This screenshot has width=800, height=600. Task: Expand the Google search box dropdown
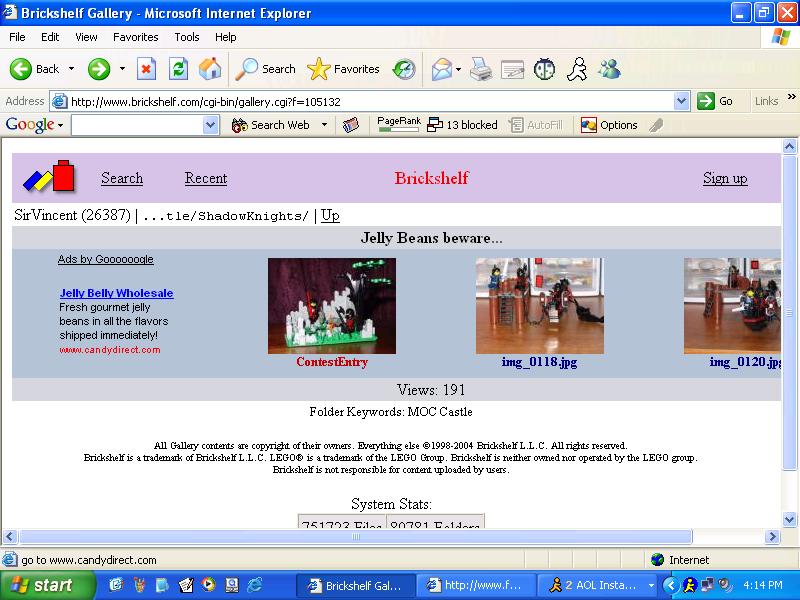[x=211, y=125]
